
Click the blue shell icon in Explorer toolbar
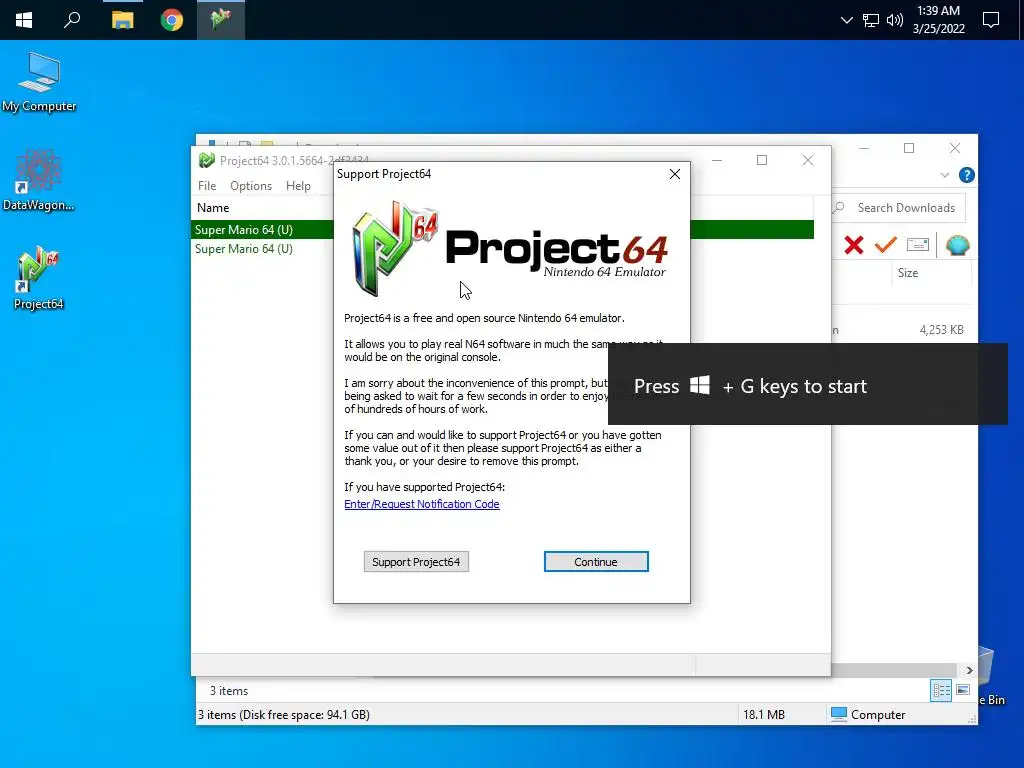pyautogui.click(x=957, y=246)
